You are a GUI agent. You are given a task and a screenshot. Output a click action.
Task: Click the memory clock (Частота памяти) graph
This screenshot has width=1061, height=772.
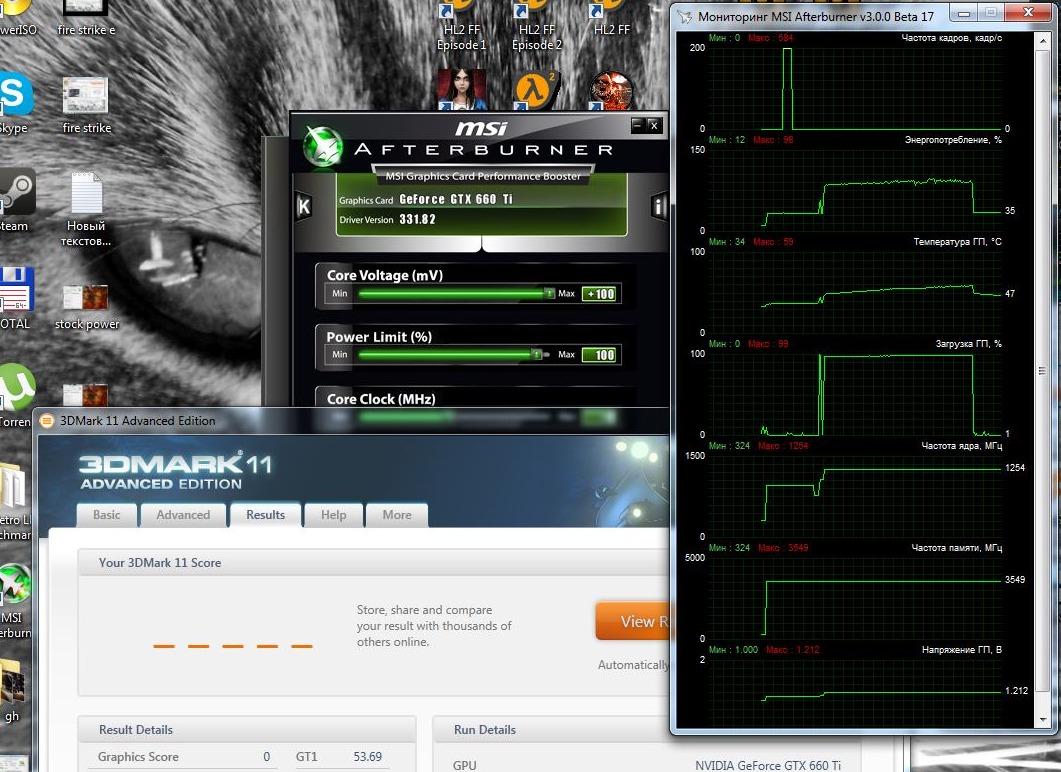tap(854, 598)
